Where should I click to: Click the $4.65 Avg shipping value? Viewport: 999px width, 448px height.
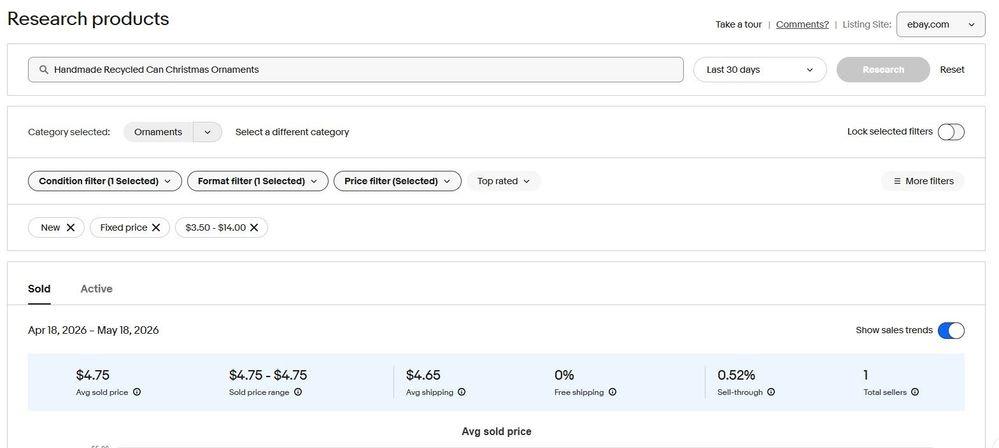point(423,375)
